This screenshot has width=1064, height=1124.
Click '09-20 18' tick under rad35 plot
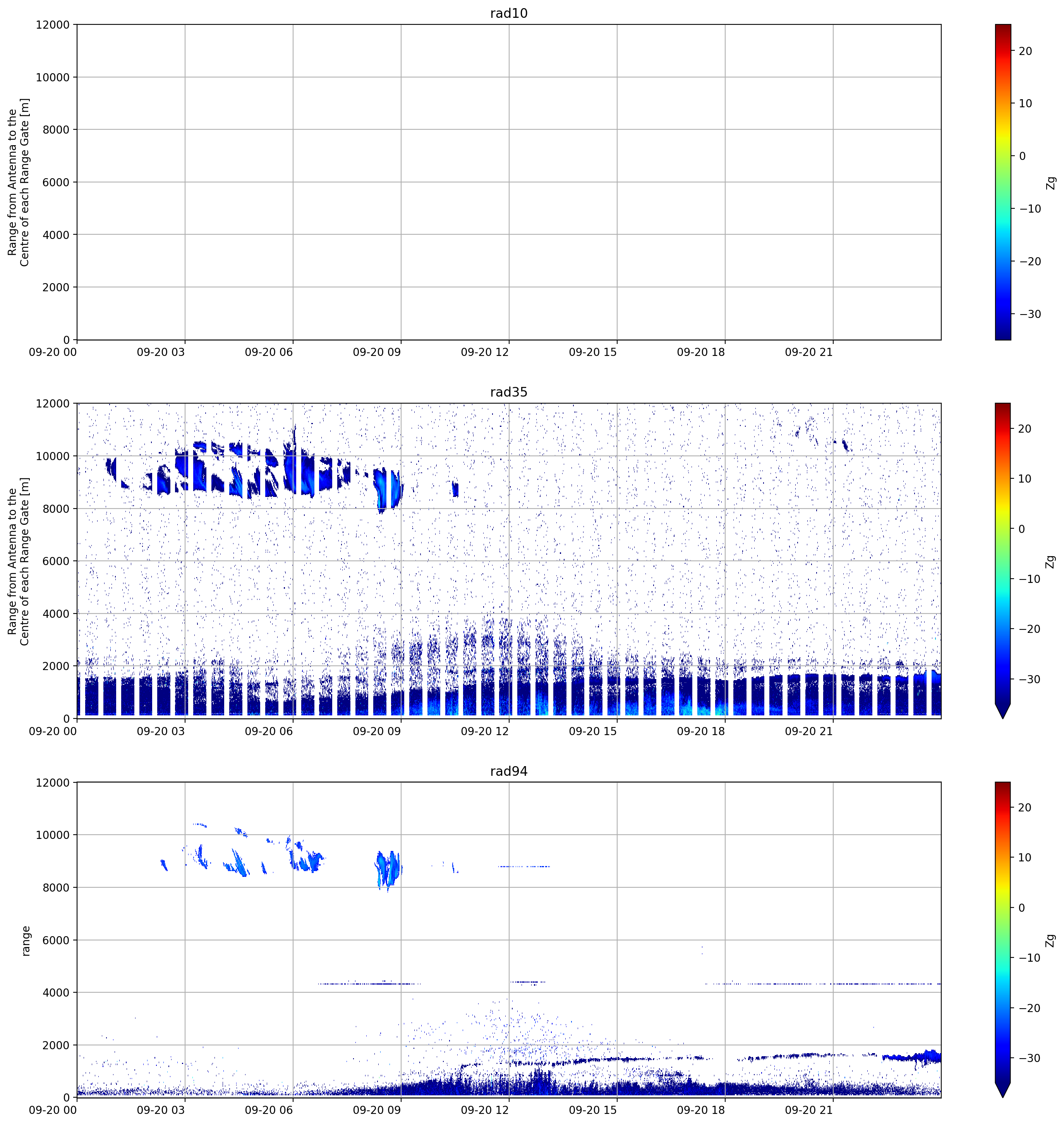tap(701, 731)
